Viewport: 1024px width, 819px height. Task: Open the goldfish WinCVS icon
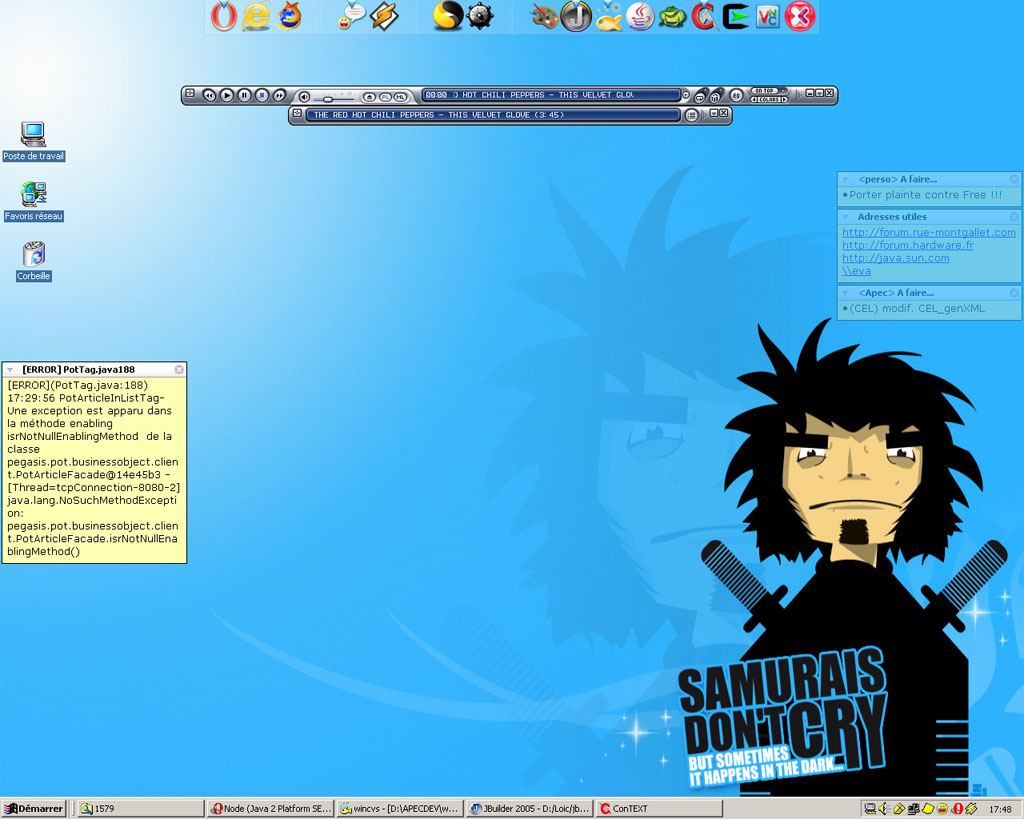[609, 16]
